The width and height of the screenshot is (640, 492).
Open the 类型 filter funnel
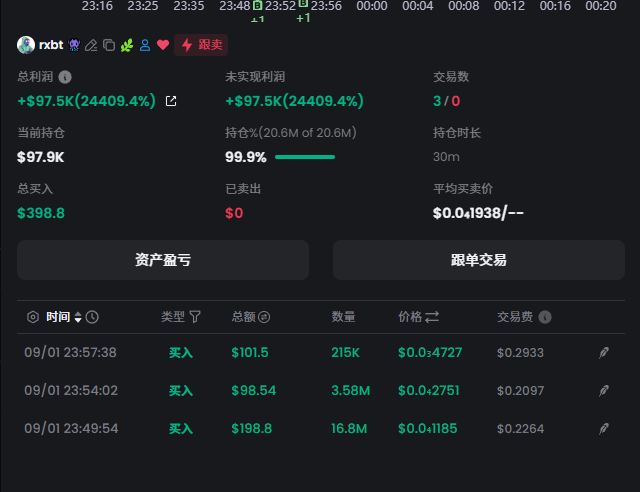click(195, 317)
